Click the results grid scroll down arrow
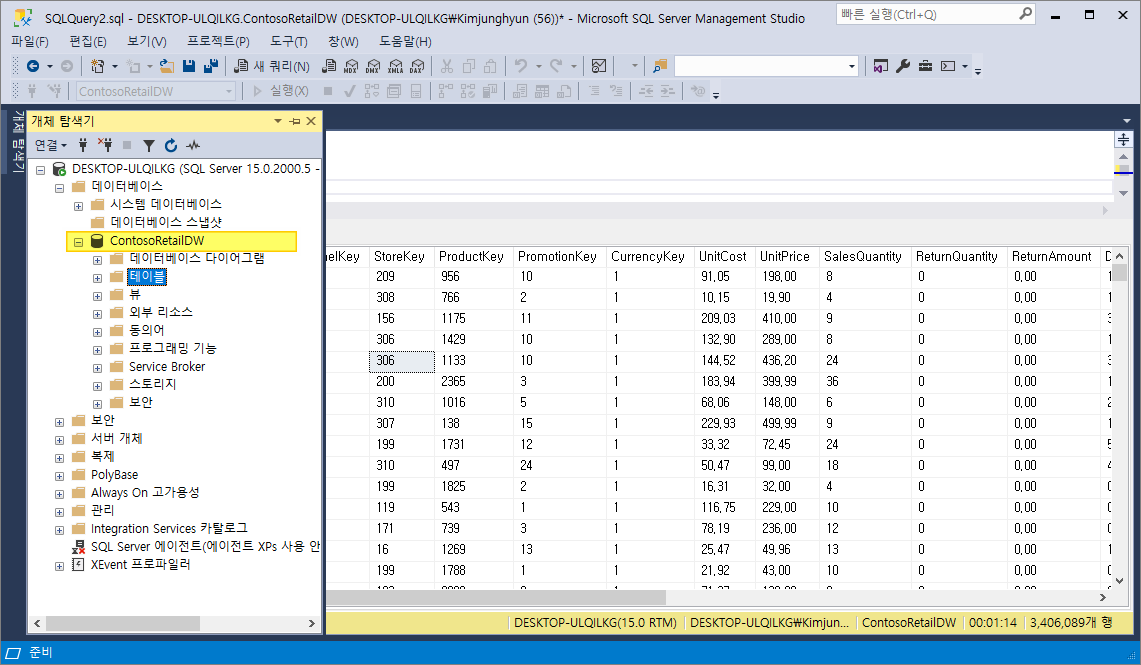 click(1120, 581)
